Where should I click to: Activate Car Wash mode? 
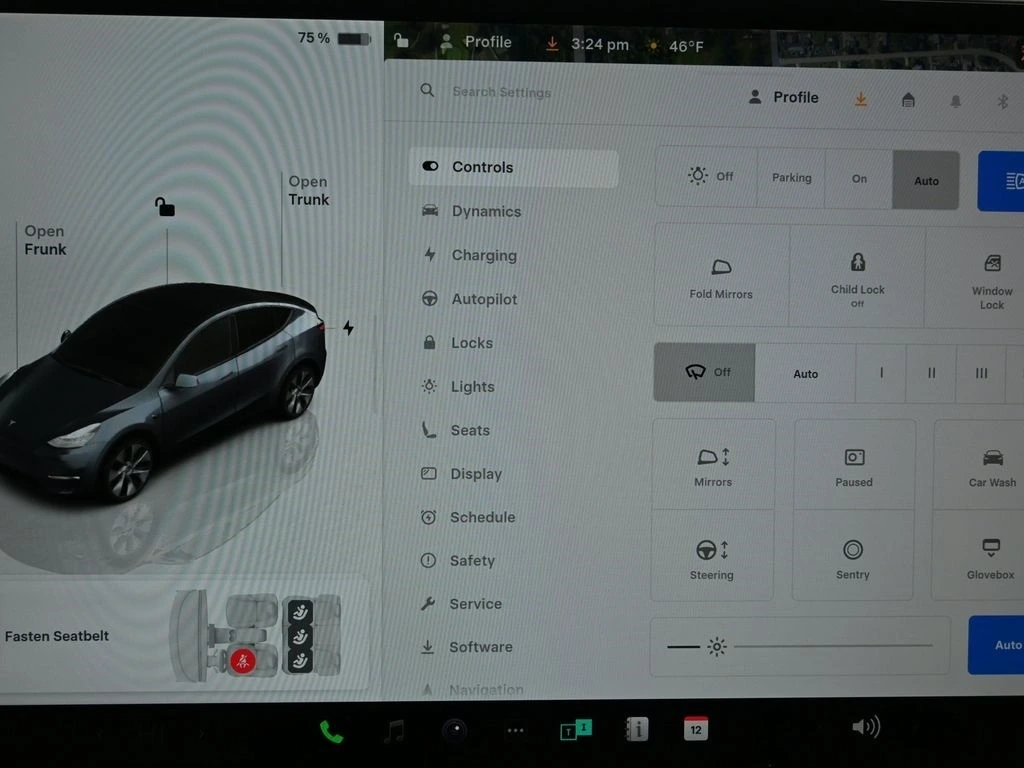click(992, 466)
